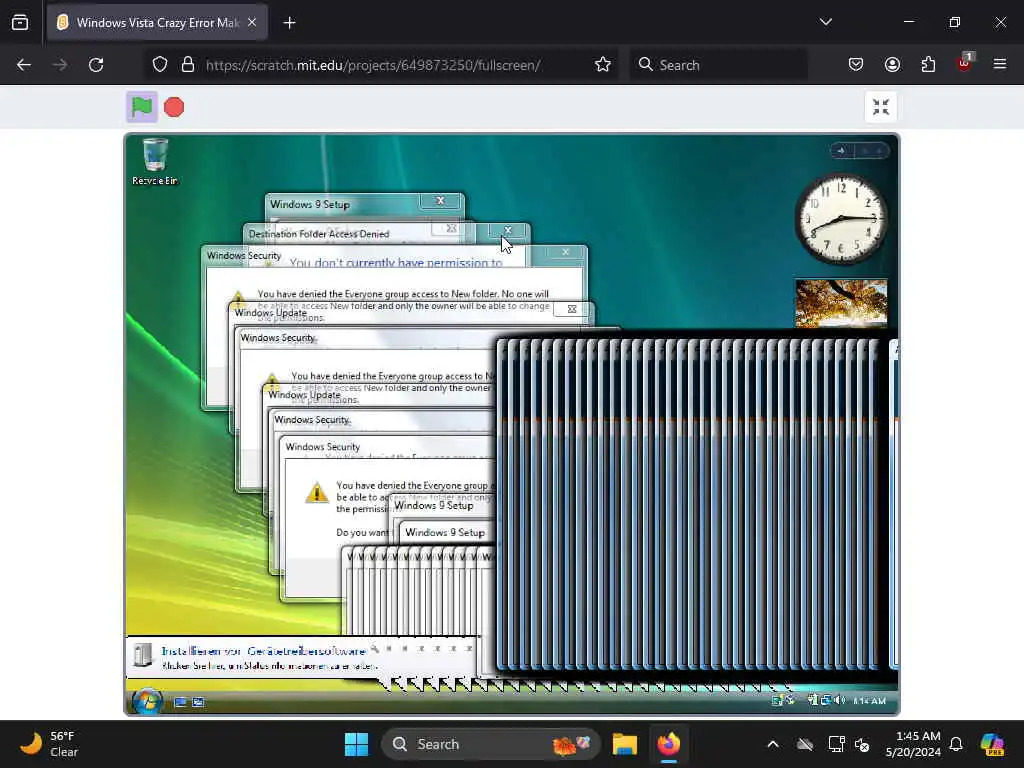This screenshot has width=1024, height=768.
Task: View site security lock information
Action: point(188,65)
